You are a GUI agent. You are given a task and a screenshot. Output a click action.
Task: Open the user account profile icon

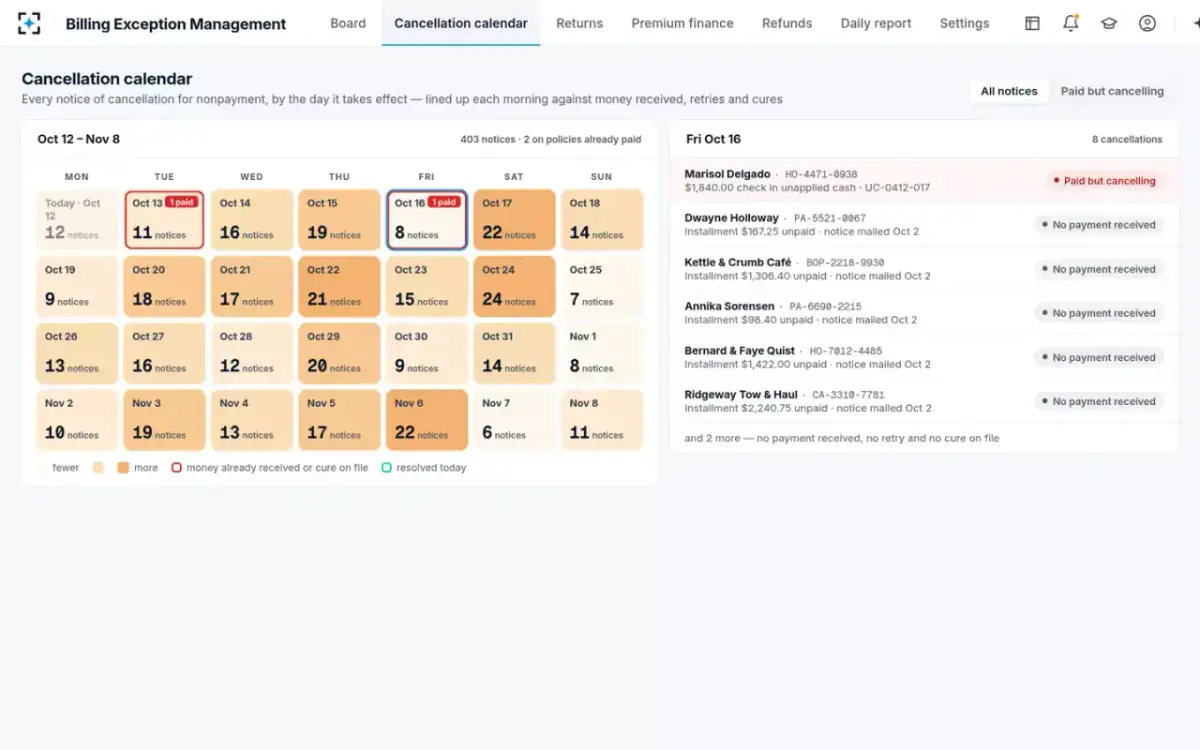click(1147, 23)
